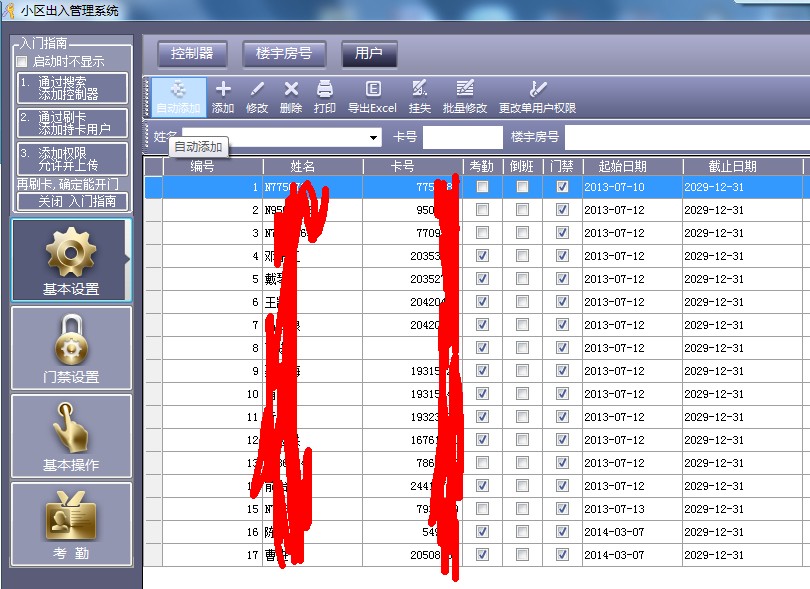Switch to 控制器 tab

[192, 53]
